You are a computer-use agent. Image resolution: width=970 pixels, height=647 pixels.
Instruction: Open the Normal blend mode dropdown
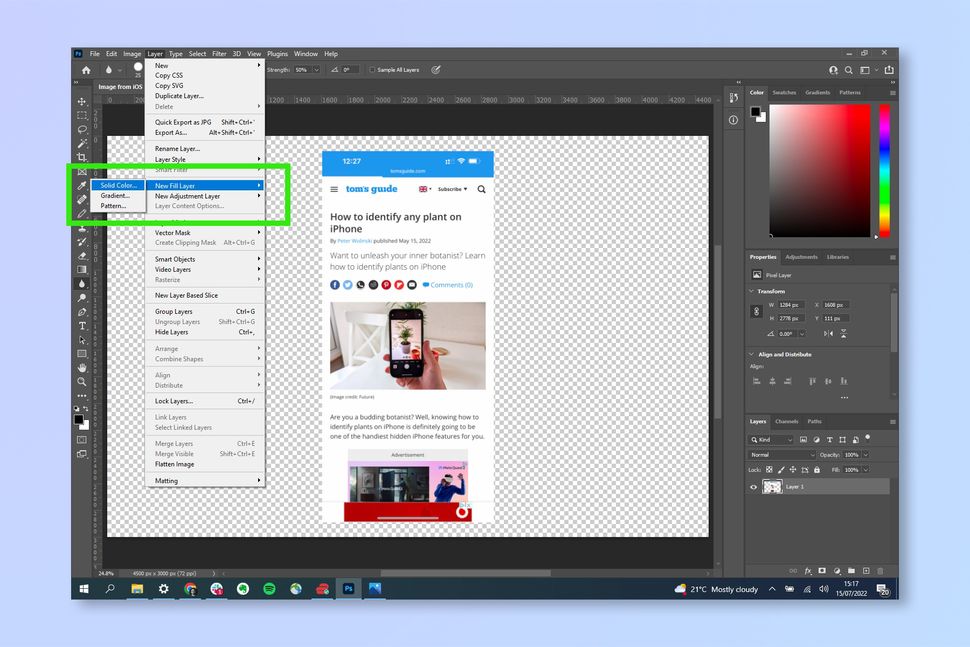(x=782, y=455)
